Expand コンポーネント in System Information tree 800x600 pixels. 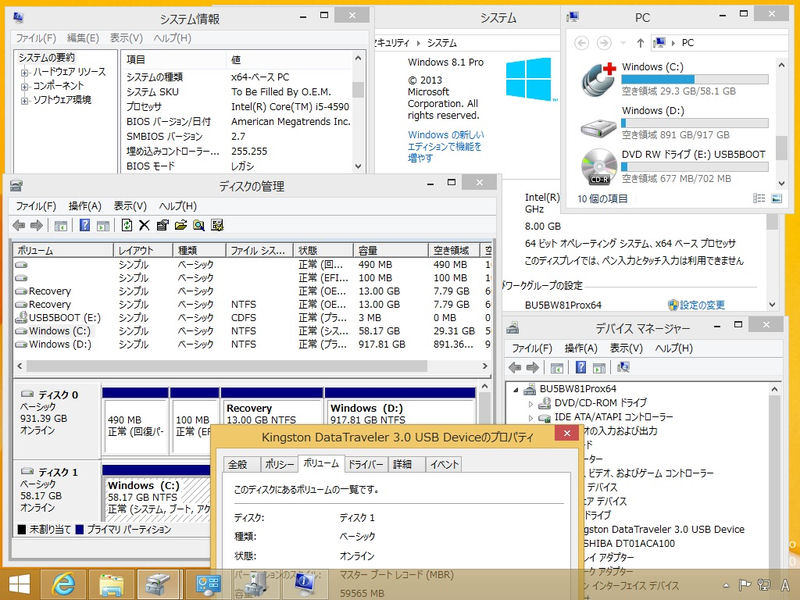tap(24, 86)
